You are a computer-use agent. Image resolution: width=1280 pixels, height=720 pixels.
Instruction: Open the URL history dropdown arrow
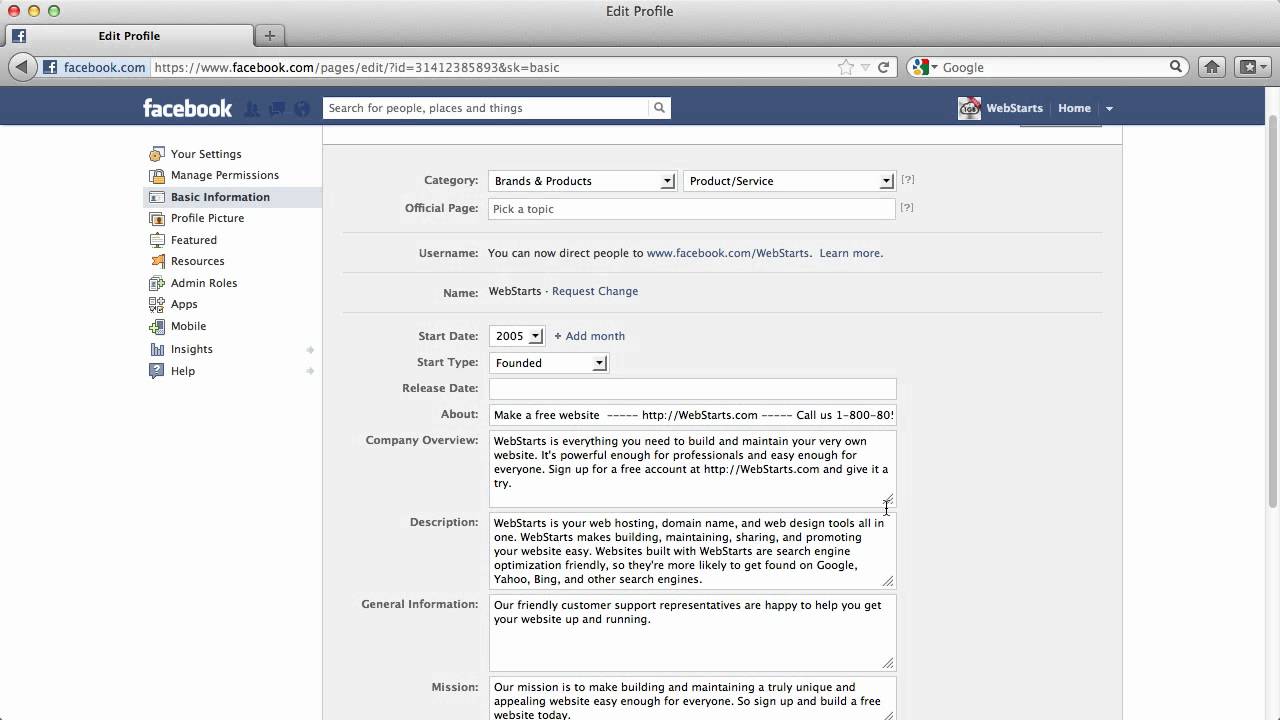865,67
